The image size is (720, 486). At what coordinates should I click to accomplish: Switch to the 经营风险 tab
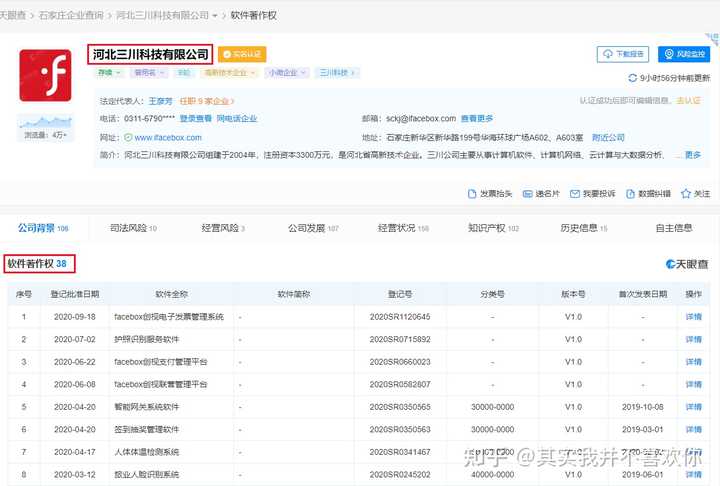point(223,228)
